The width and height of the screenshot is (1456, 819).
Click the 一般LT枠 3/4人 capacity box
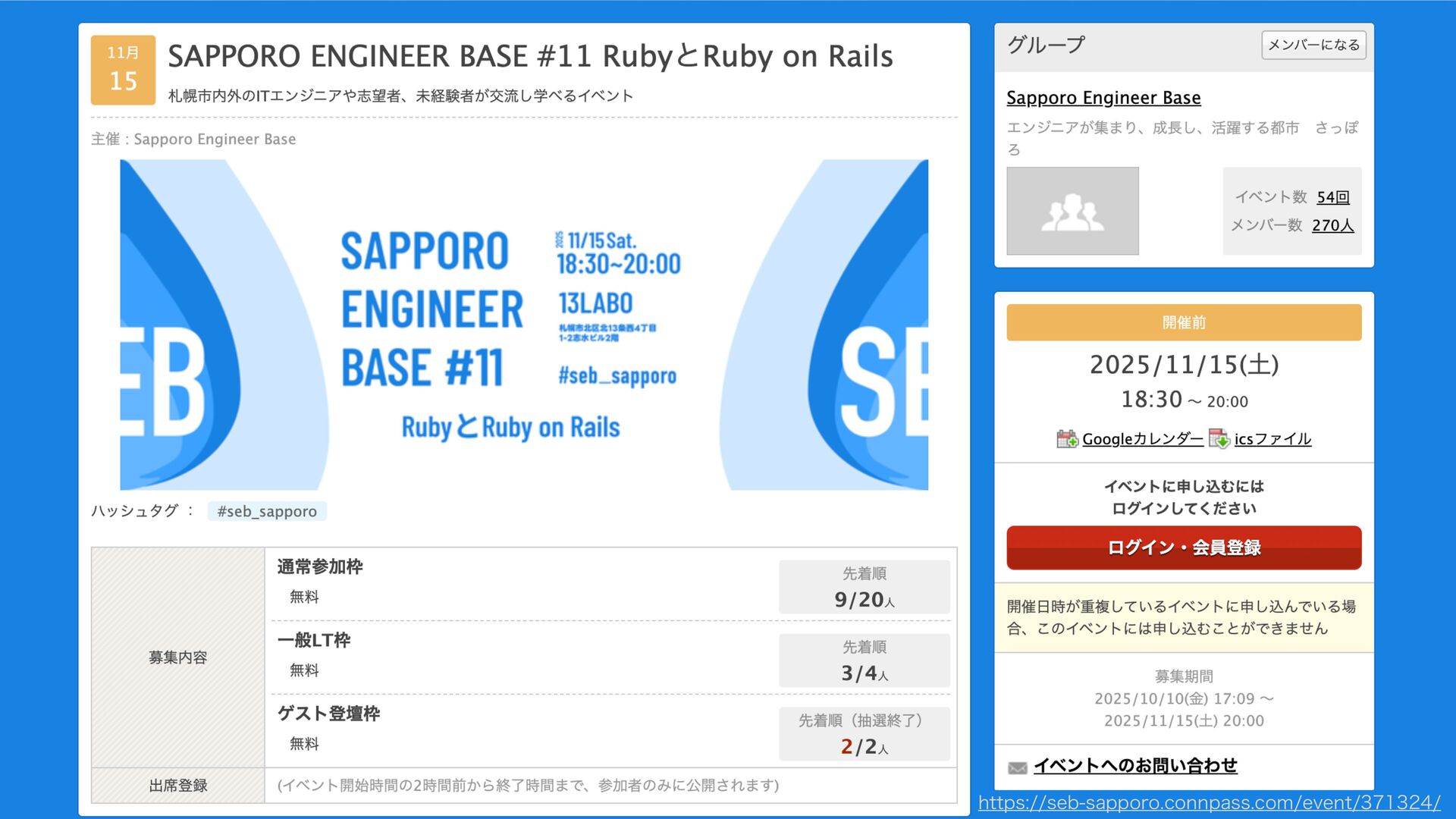(864, 661)
